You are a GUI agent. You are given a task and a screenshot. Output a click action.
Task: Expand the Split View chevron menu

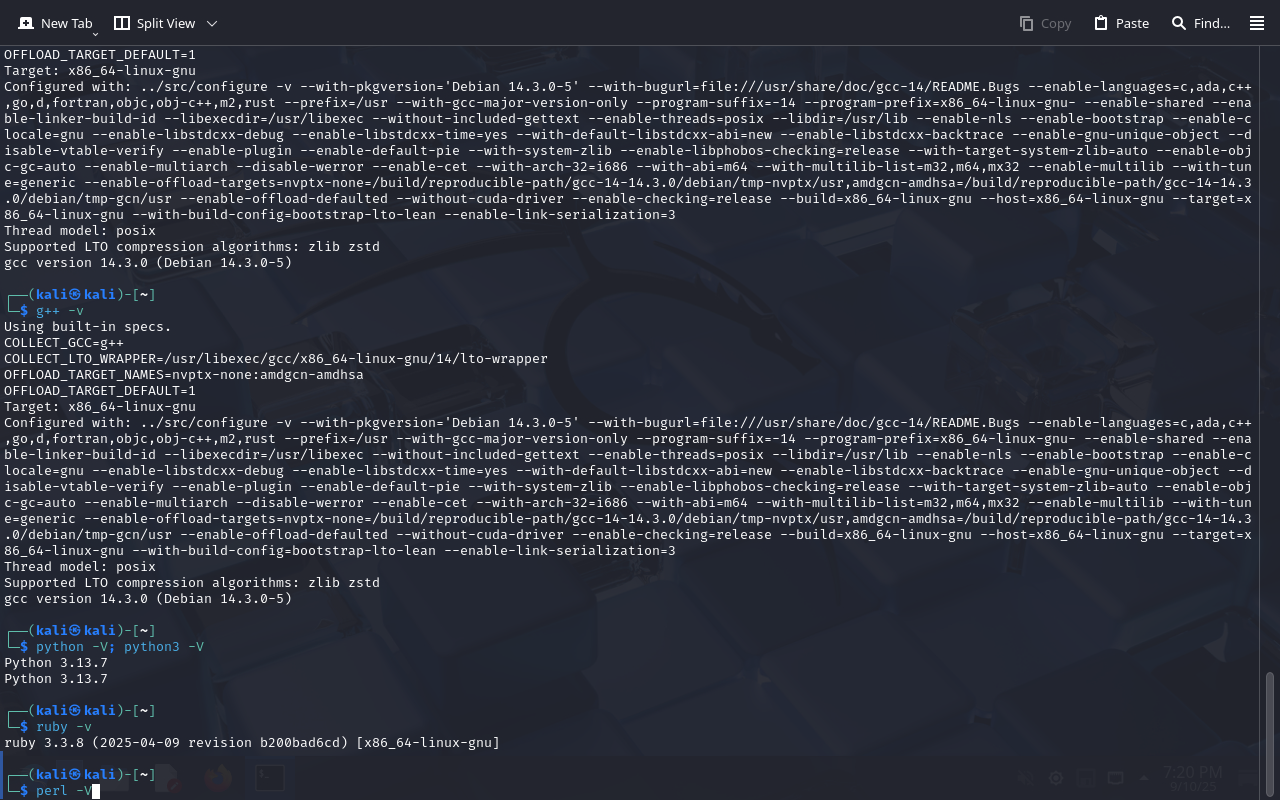[x=212, y=23]
